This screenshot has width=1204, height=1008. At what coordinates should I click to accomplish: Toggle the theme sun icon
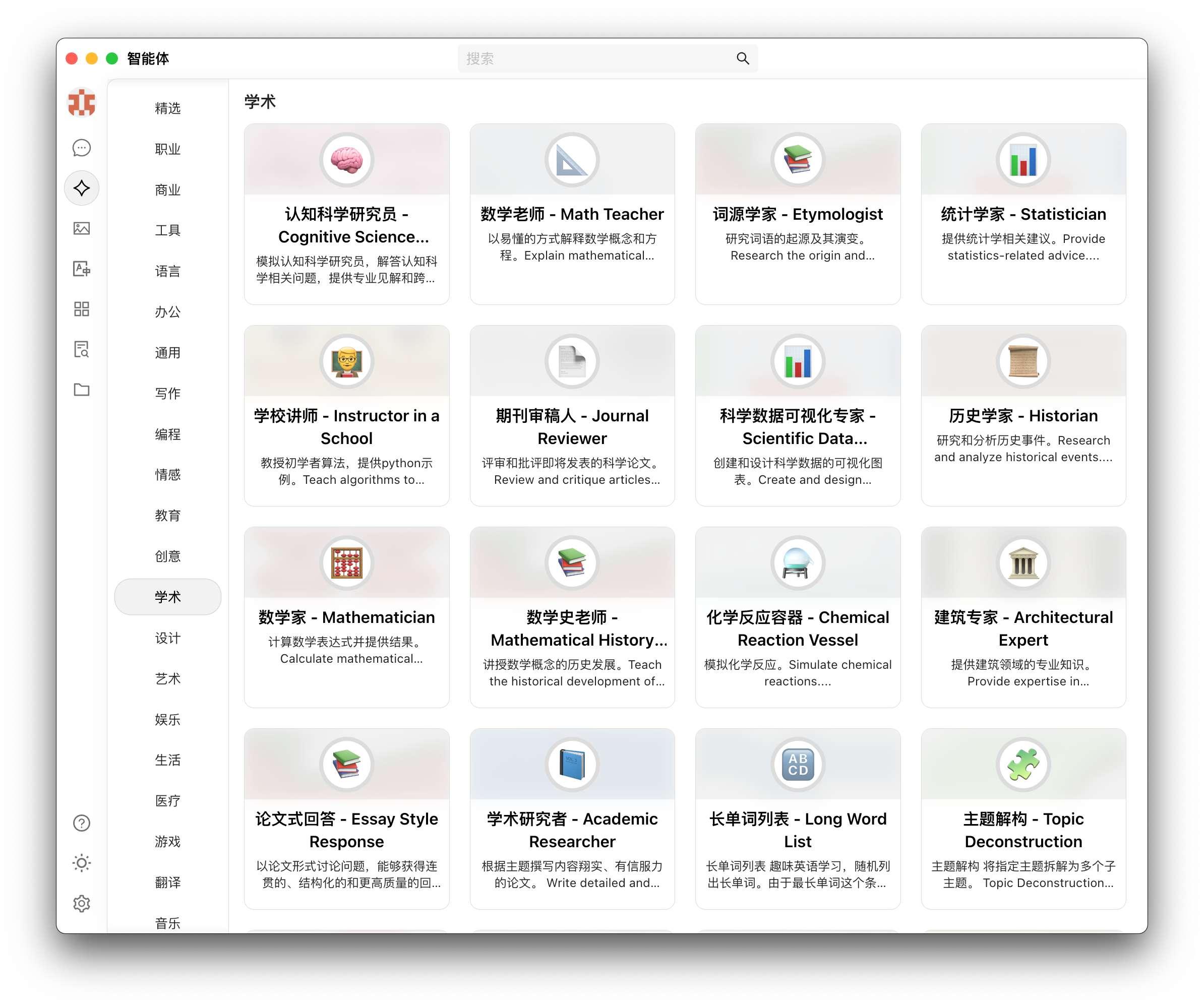[x=81, y=863]
